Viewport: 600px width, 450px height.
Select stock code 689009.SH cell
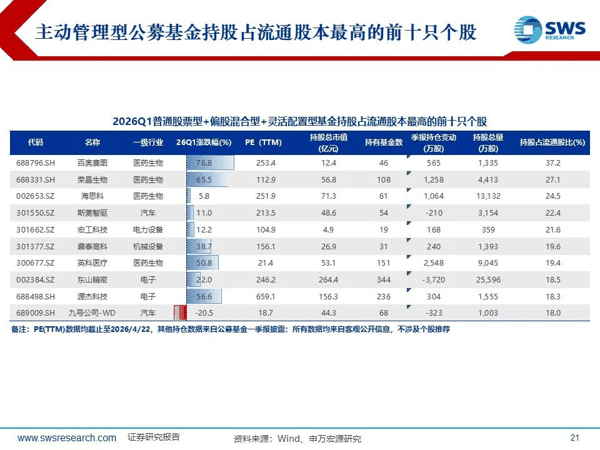tap(36, 312)
